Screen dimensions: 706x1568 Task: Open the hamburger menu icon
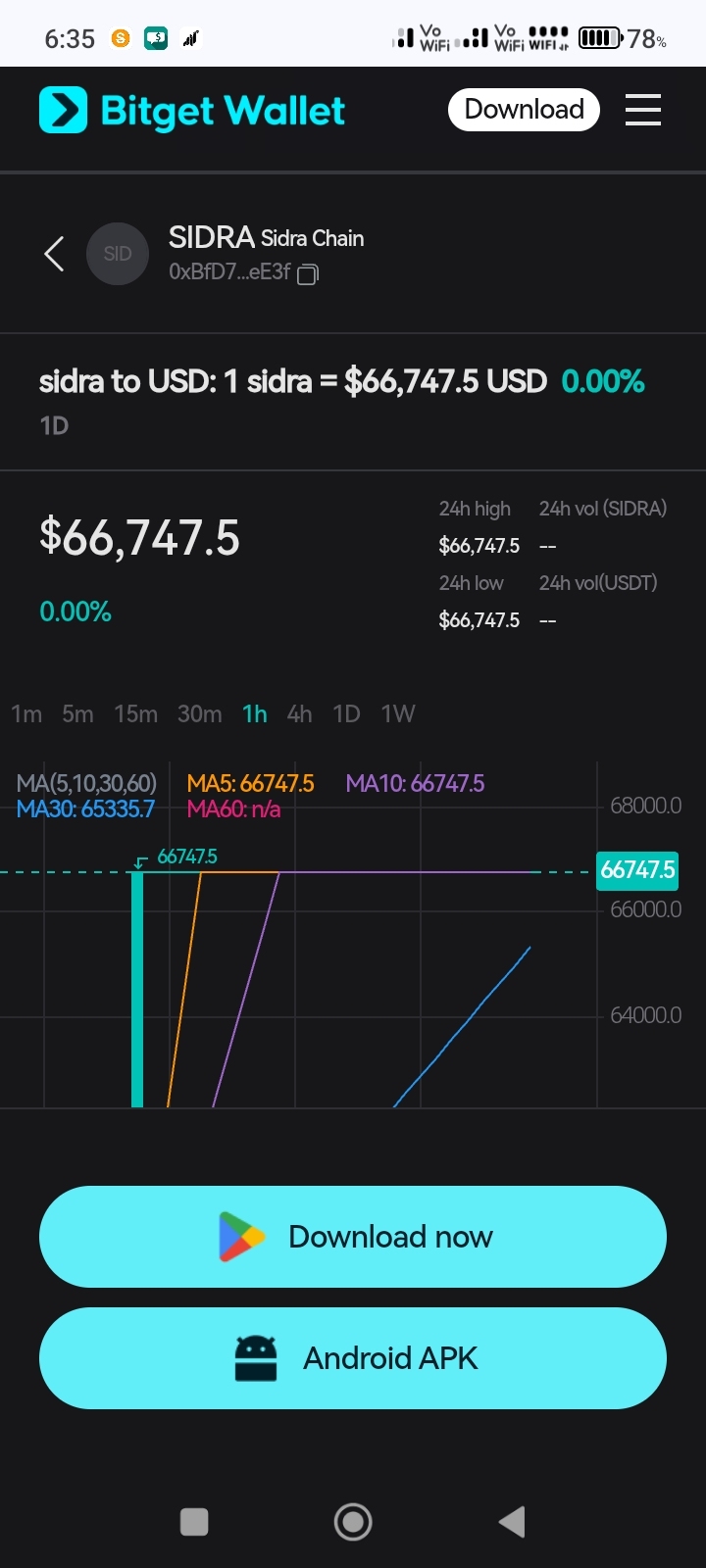(643, 110)
